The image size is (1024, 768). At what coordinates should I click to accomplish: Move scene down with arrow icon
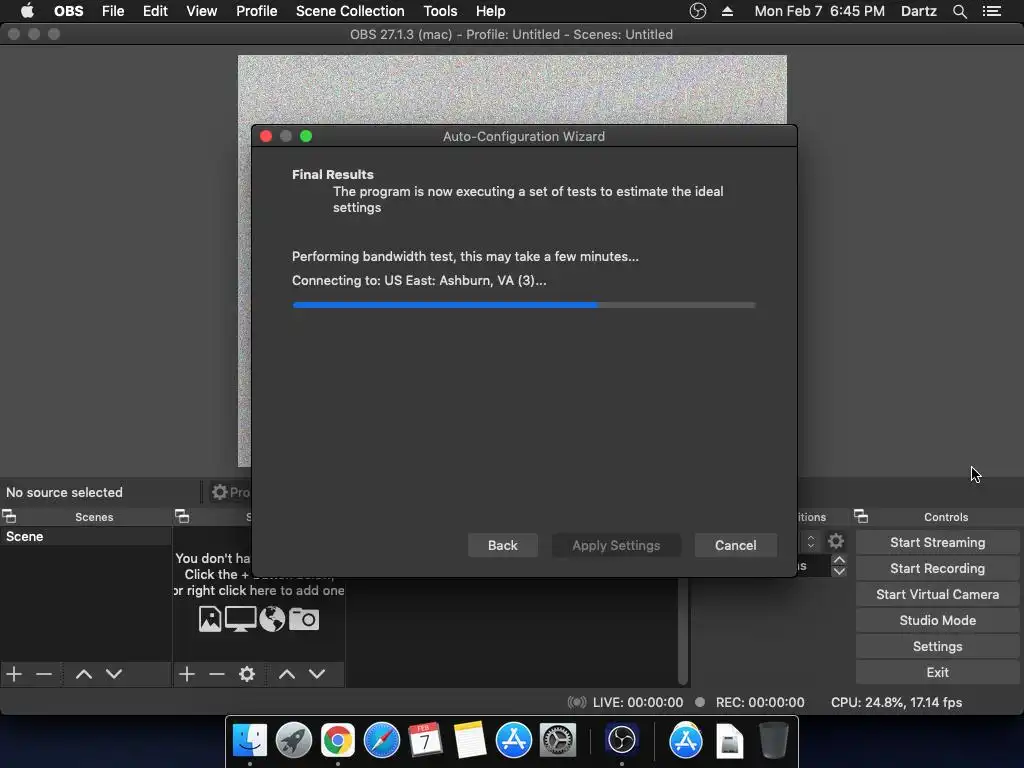(114, 674)
